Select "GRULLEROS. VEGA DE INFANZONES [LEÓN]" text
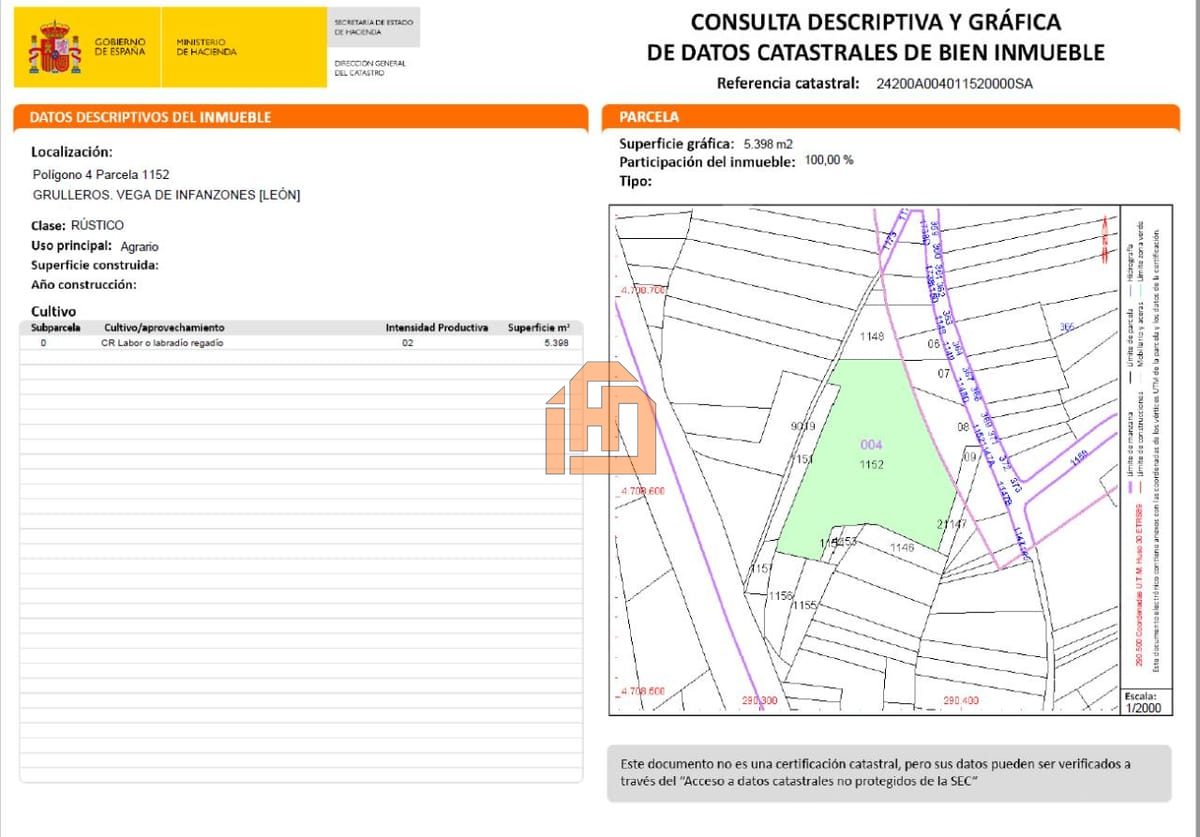Image resolution: width=1200 pixels, height=837 pixels. [x=166, y=195]
